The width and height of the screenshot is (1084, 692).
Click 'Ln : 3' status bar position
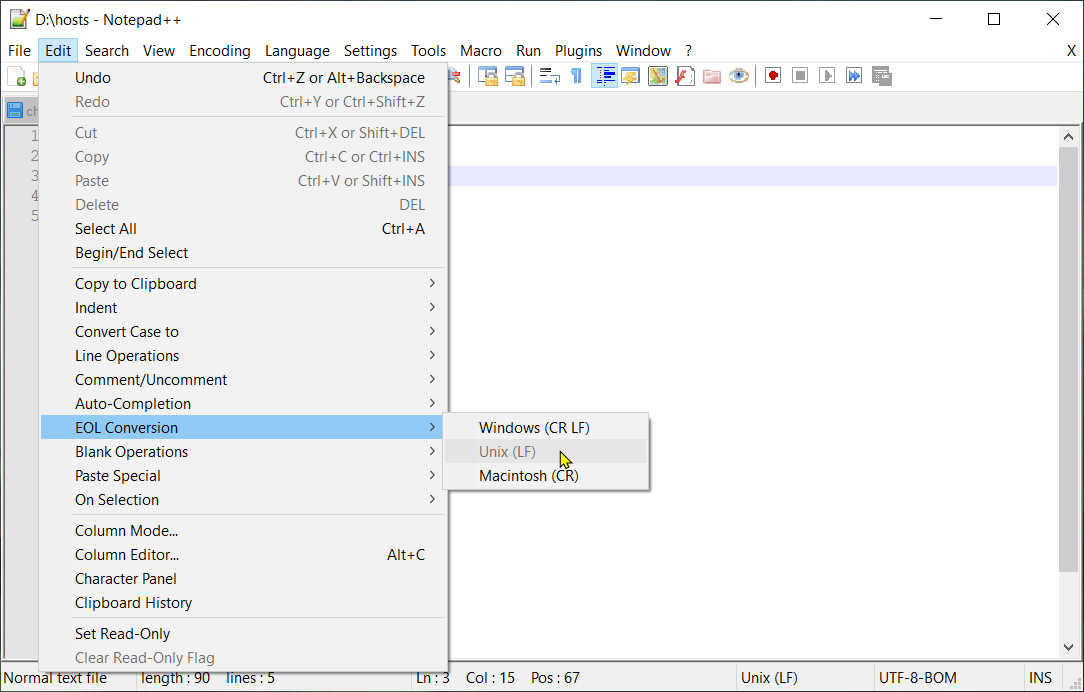pos(433,678)
